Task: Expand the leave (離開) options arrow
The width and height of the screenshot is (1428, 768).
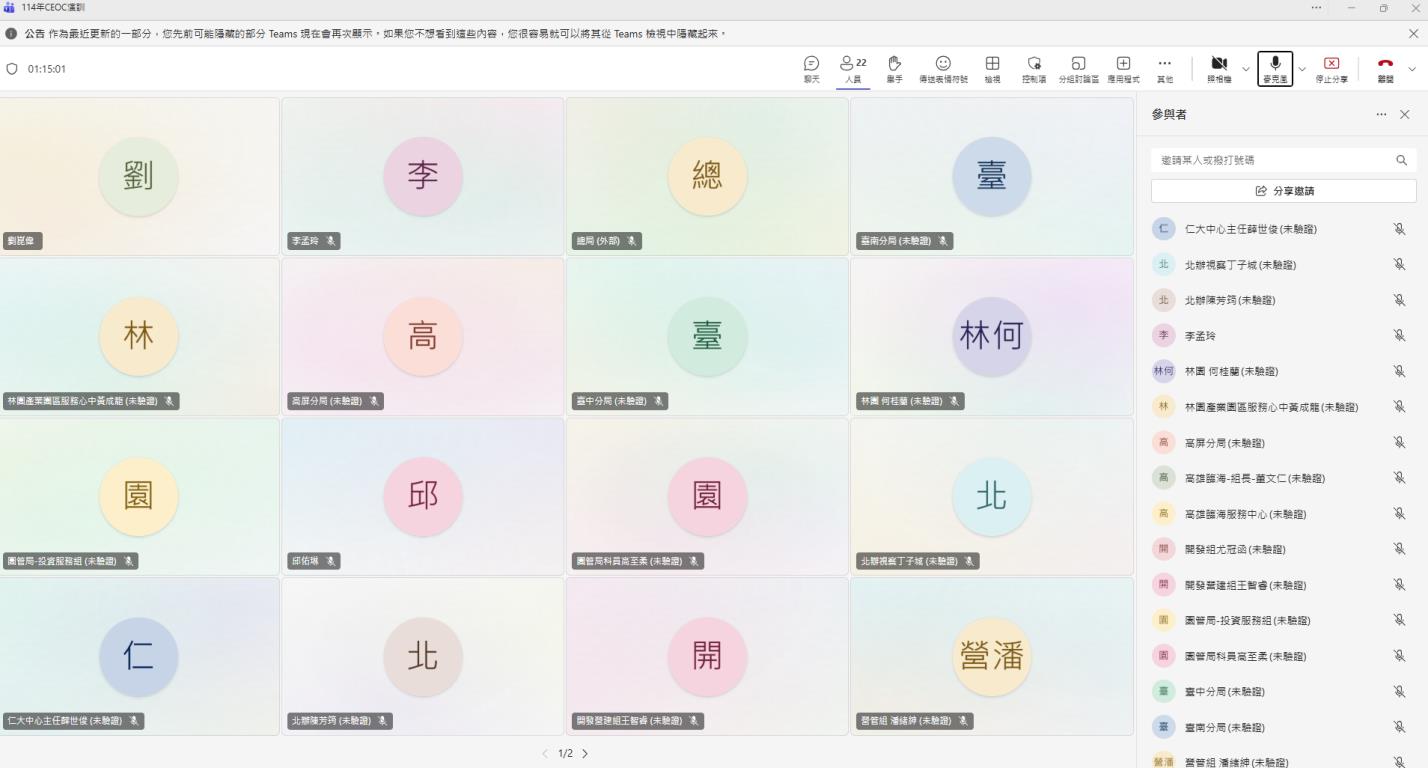Action: tap(1412, 69)
